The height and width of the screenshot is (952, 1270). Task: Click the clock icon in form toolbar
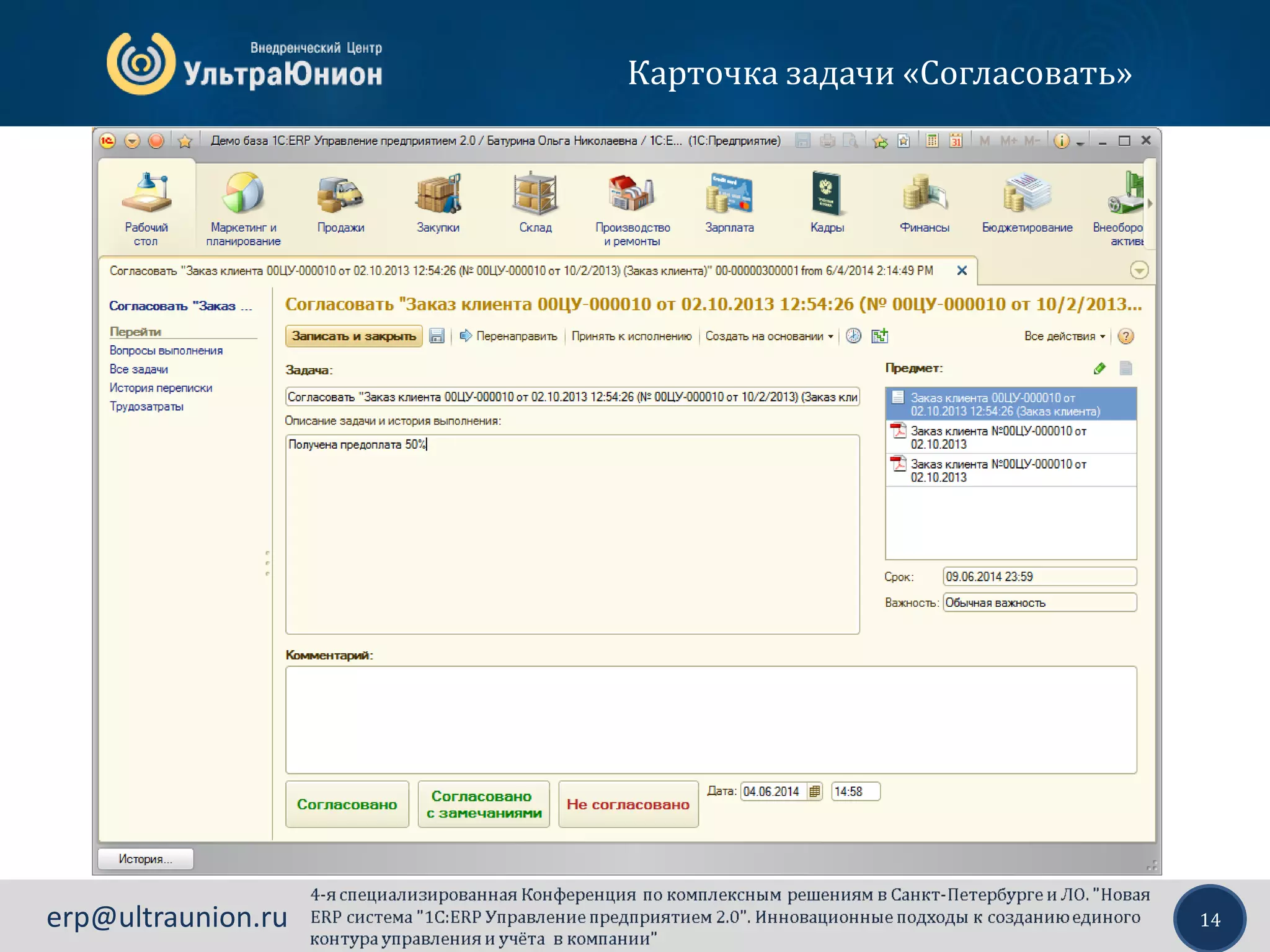coord(854,336)
